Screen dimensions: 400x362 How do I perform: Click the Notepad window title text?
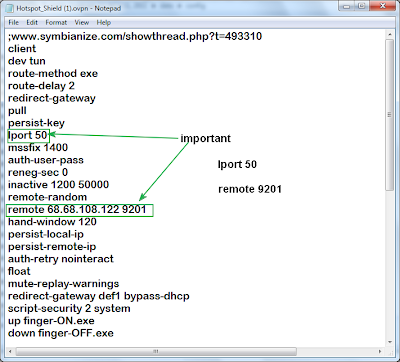68,8
